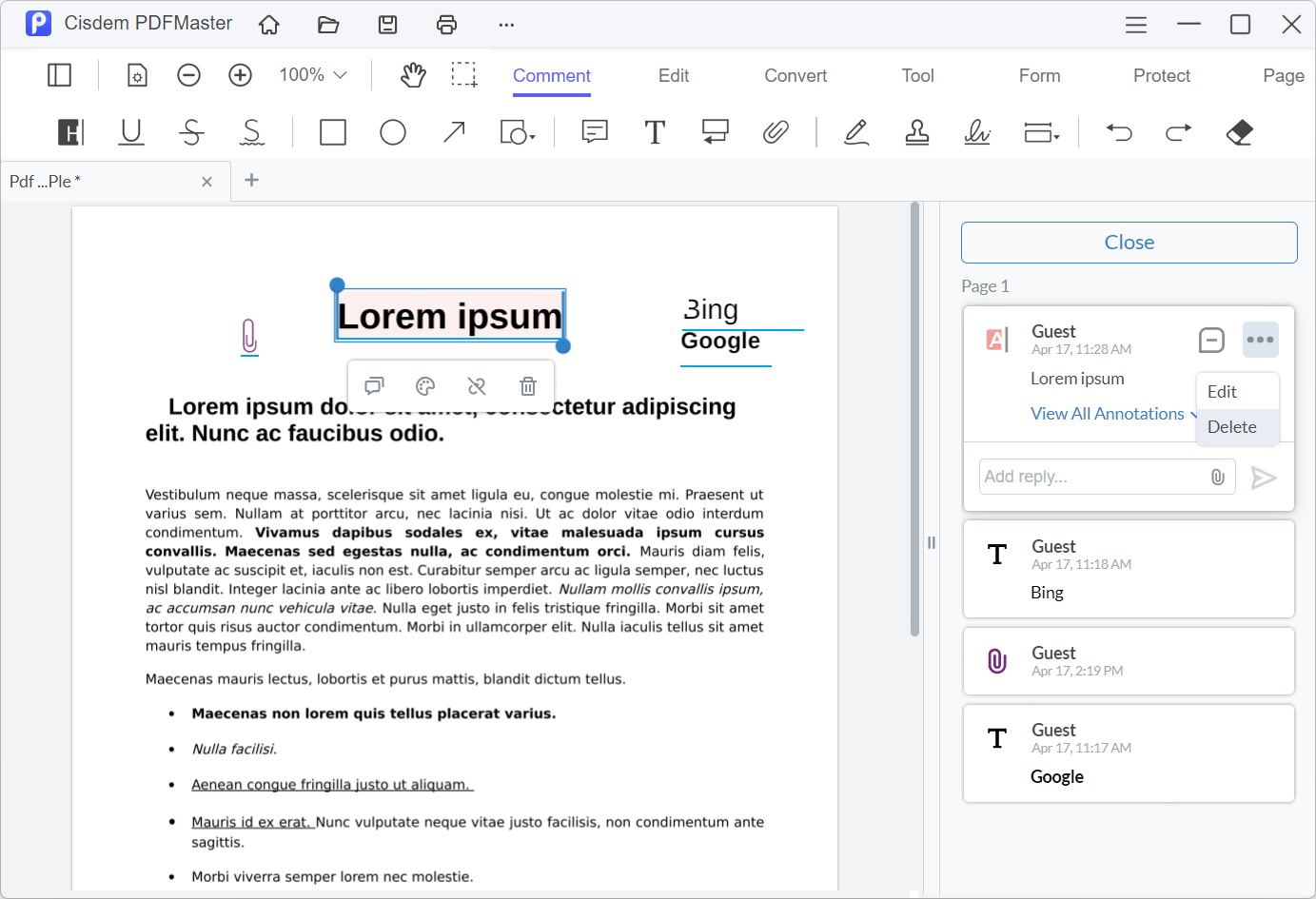
Task: Switch to the Form tab
Action: tap(1039, 75)
